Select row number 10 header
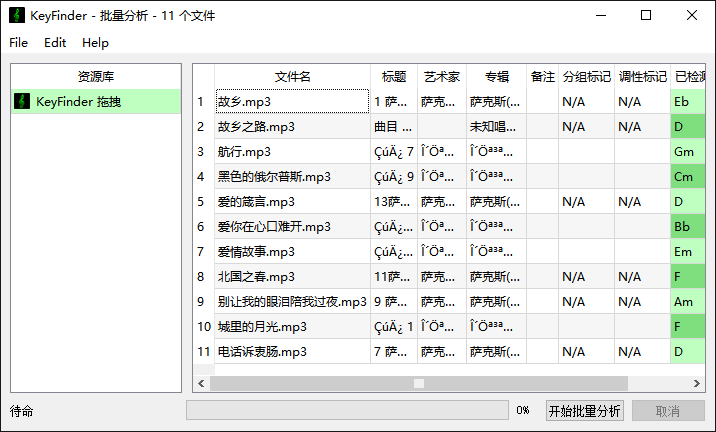 (202, 327)
